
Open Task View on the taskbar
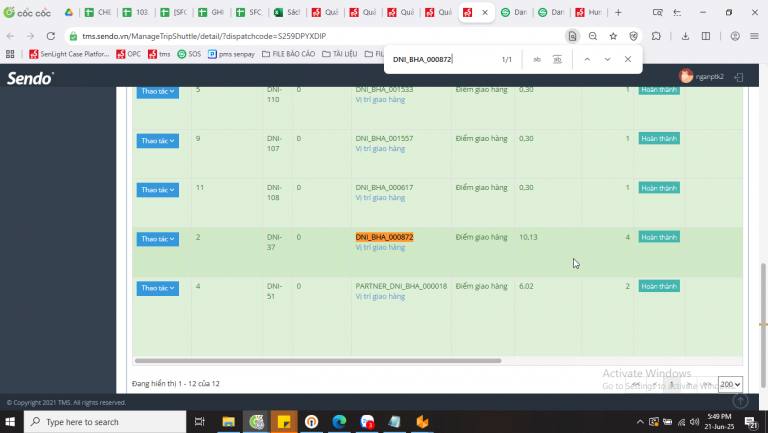coord(200,422)
